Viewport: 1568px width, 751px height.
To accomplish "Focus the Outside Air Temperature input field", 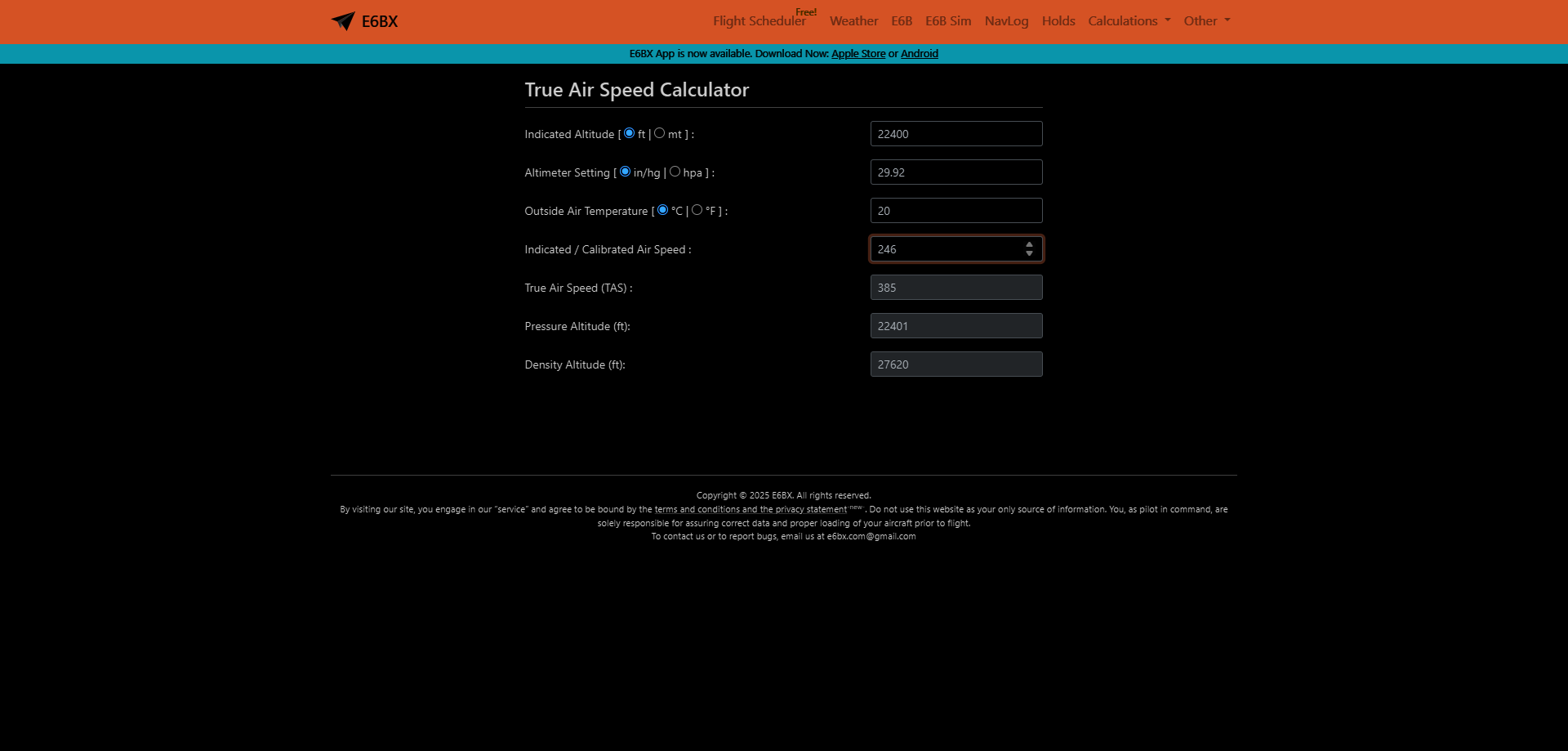I will click(x=956, y=211).
